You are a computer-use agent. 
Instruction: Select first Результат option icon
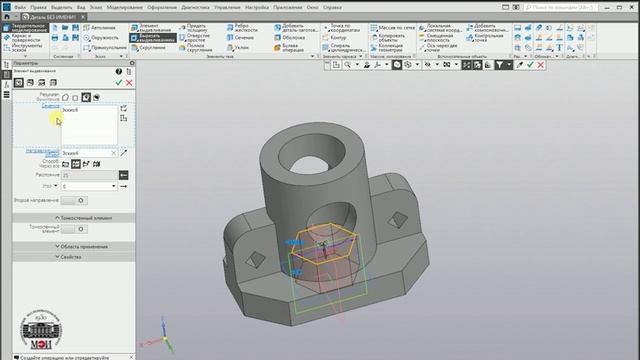point(65,98)
